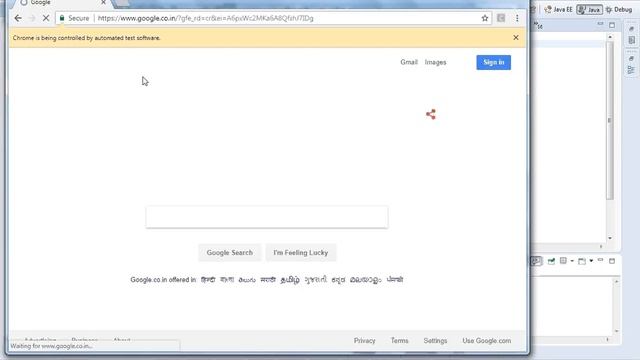Click the Use Google.com footer link

[487, 340]
